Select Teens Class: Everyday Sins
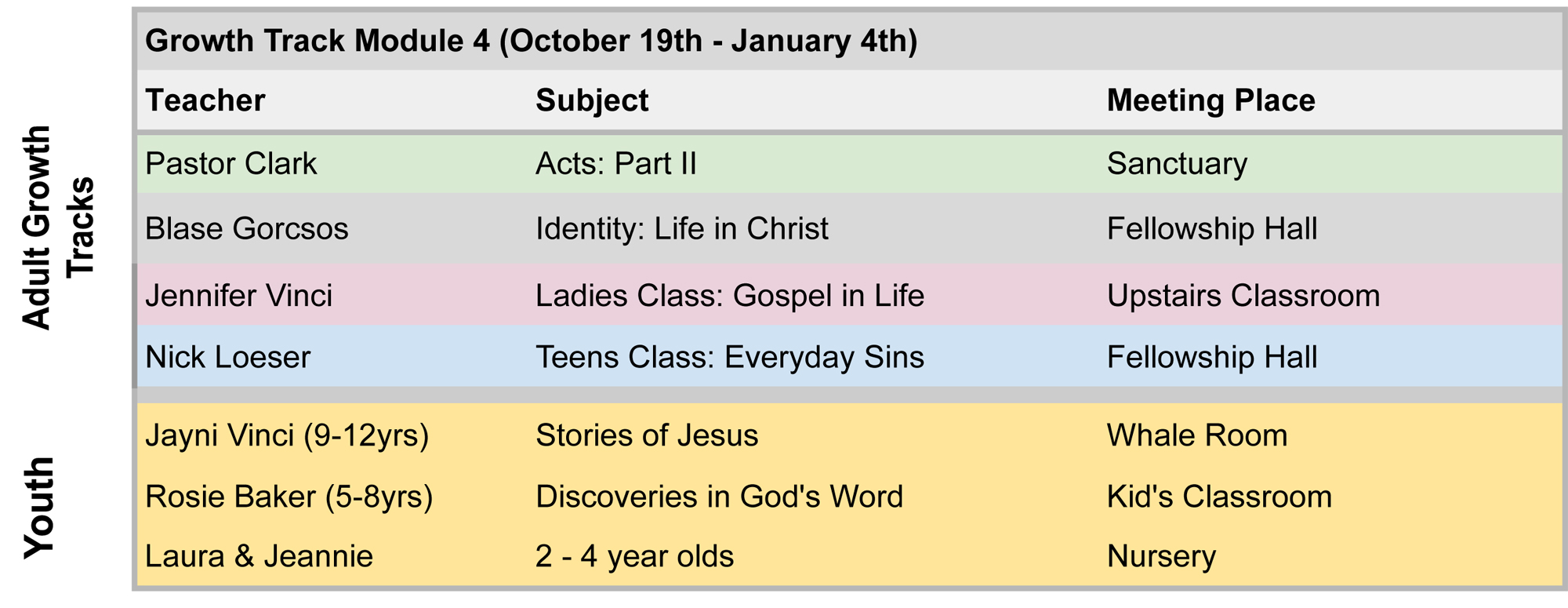The height and width of the screenshot is (608, 1568). pos(729,358)
